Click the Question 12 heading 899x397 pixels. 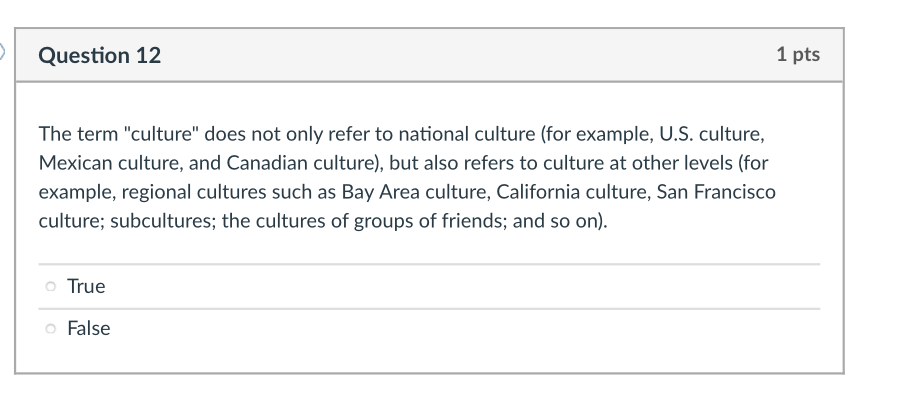[x=100, y=55]
